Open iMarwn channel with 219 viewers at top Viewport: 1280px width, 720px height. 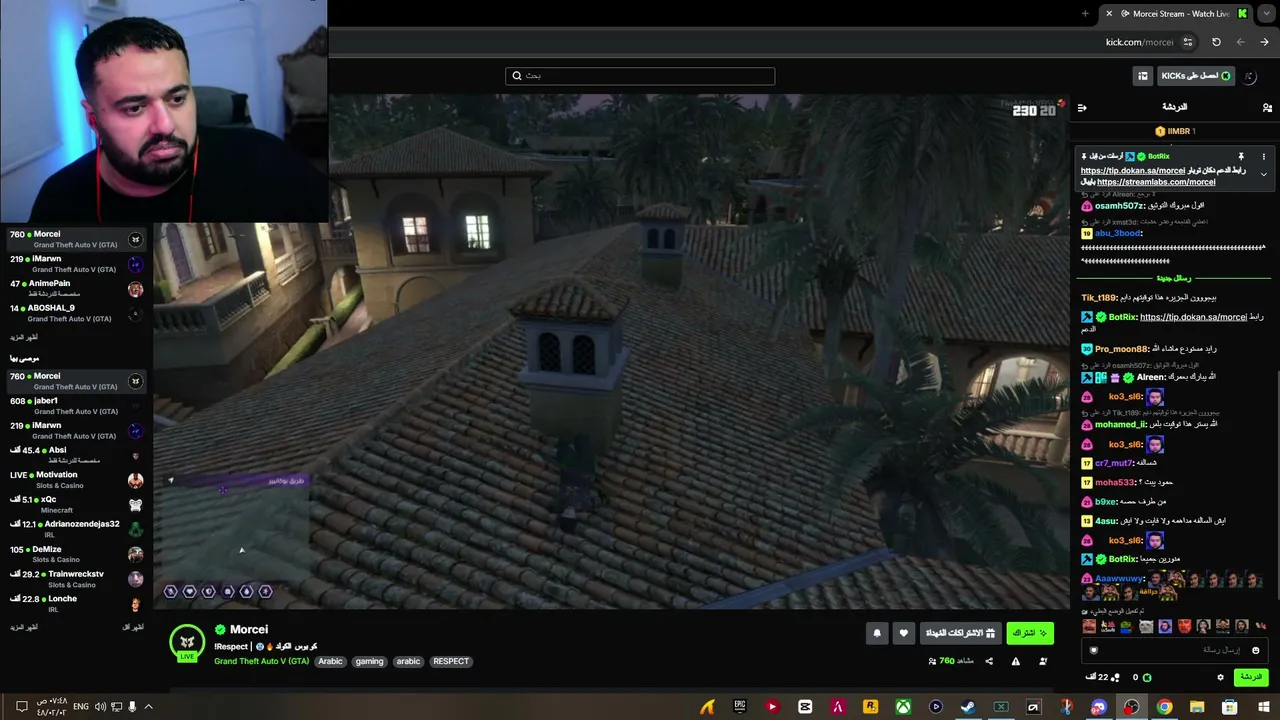[x=77, y=264]
